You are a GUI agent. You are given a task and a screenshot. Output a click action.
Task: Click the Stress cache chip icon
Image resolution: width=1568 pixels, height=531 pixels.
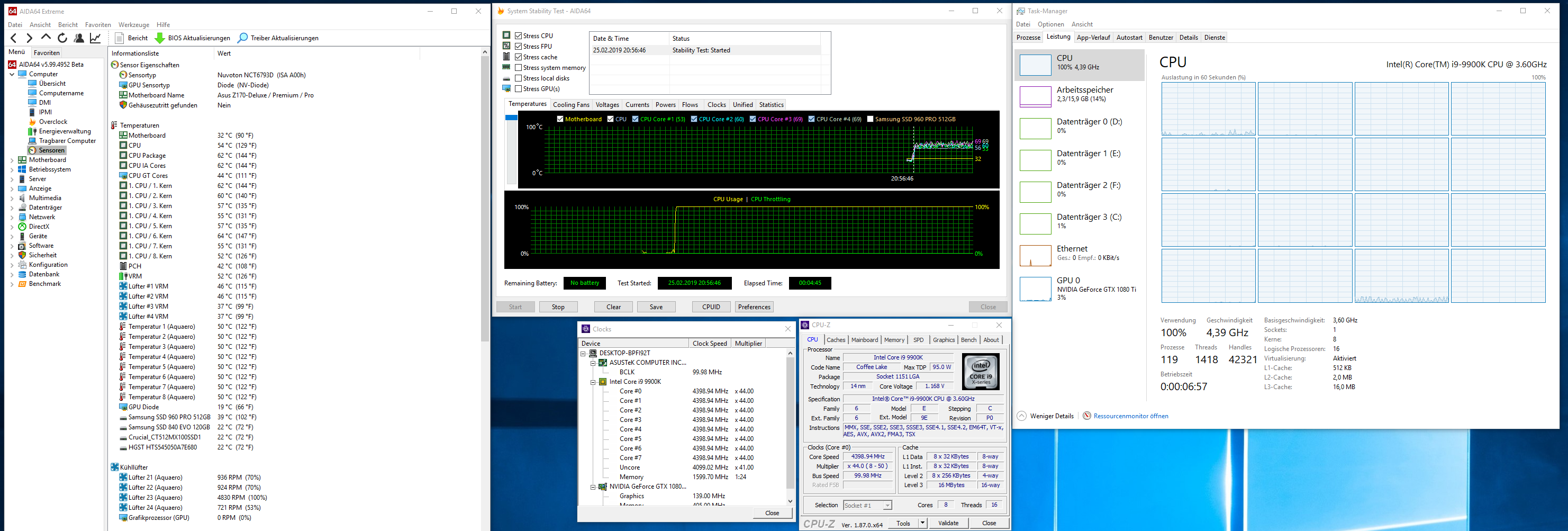[x=506, y=57]
